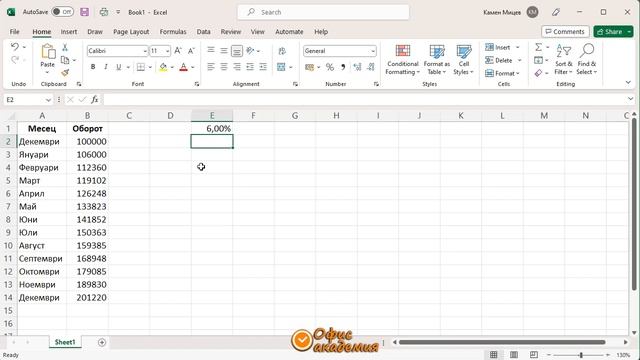Open the Delete cells dropdown arrow
640x360 pixels.
pos(520,60)
